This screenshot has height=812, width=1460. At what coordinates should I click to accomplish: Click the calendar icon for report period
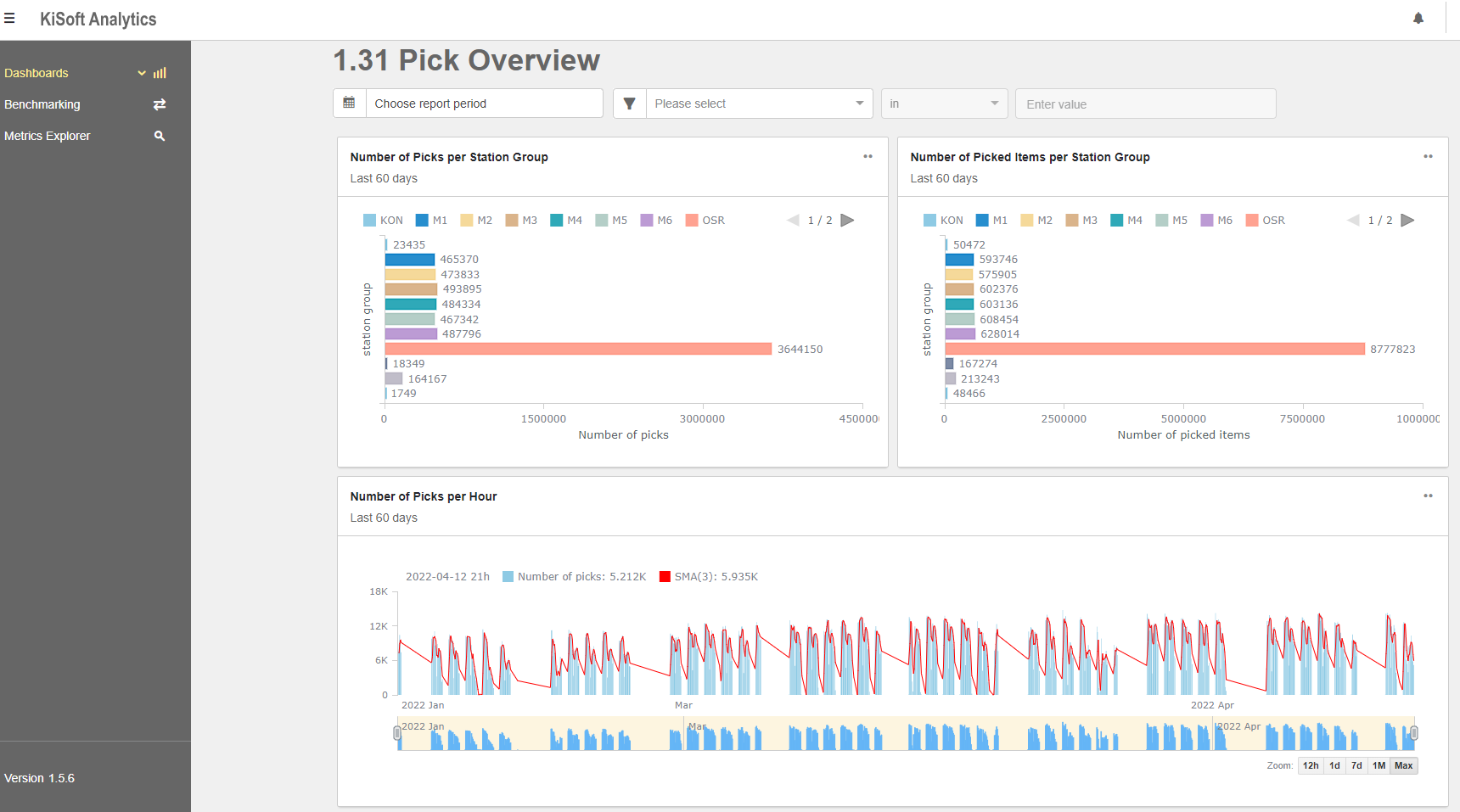(x=349, y=104)
